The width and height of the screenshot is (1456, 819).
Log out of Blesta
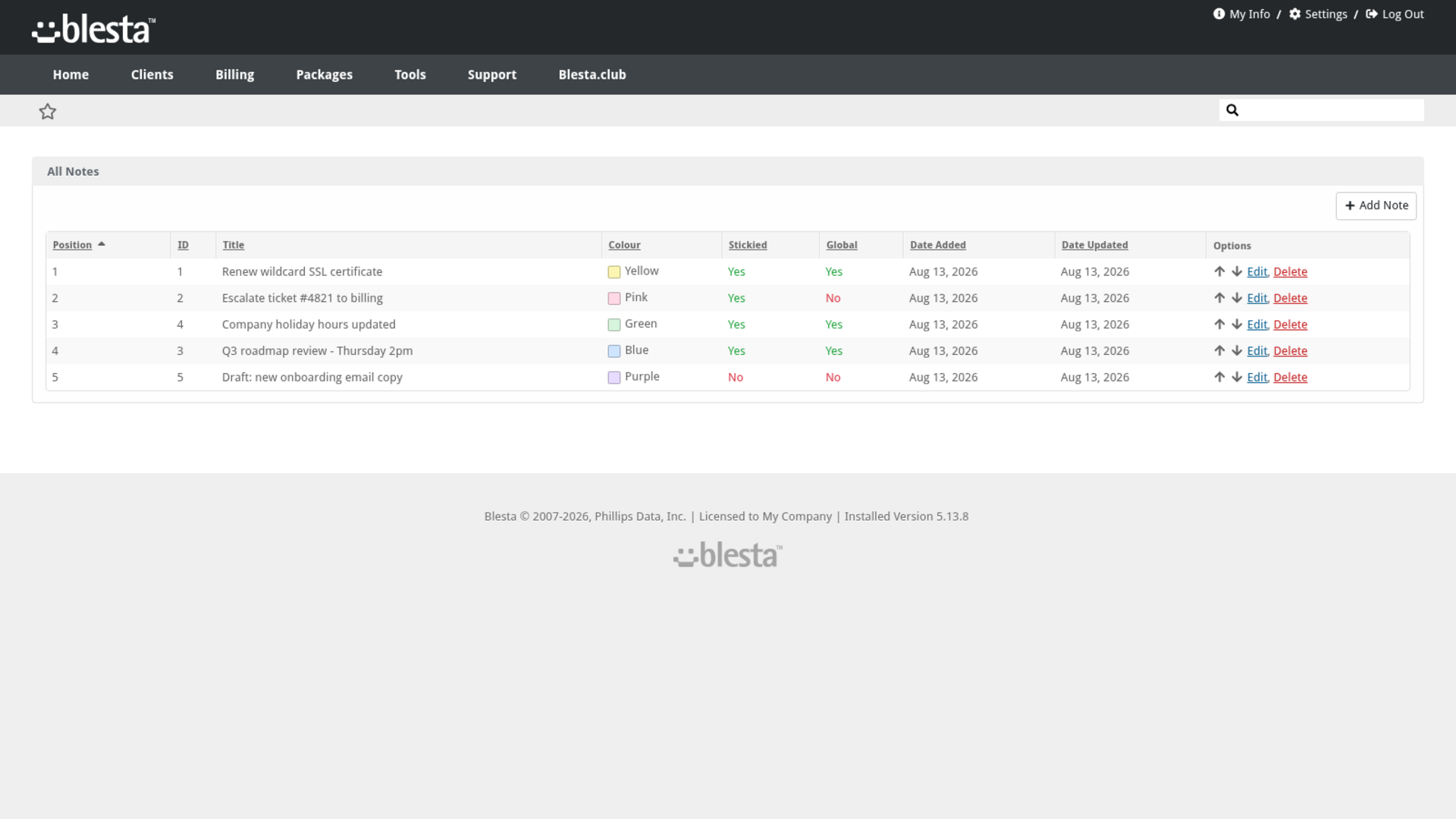1395,14
